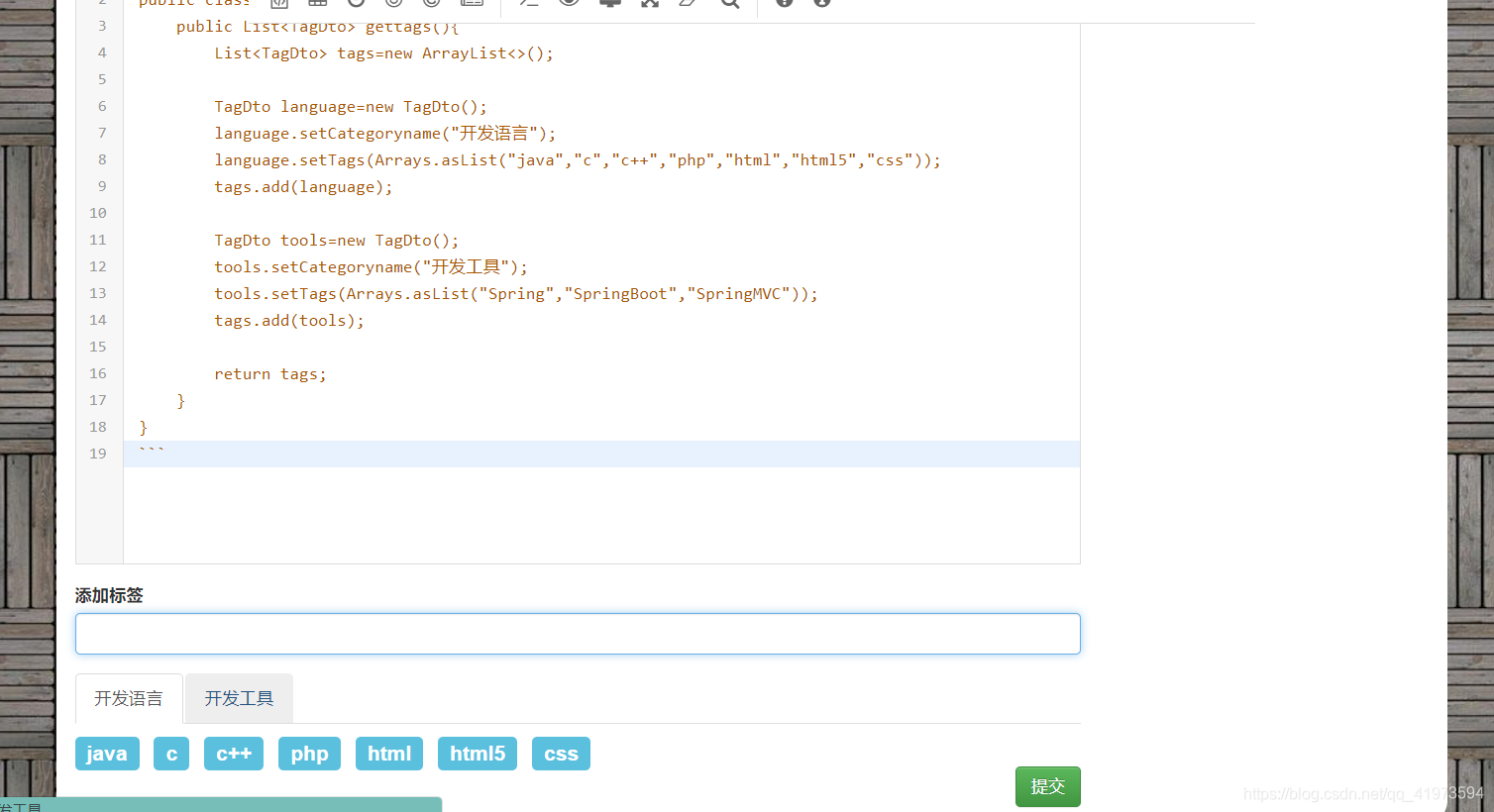Viewport: 1494px width, 812px height.
Task: Click the closing backticks on line 19
Action: point(152,452)
